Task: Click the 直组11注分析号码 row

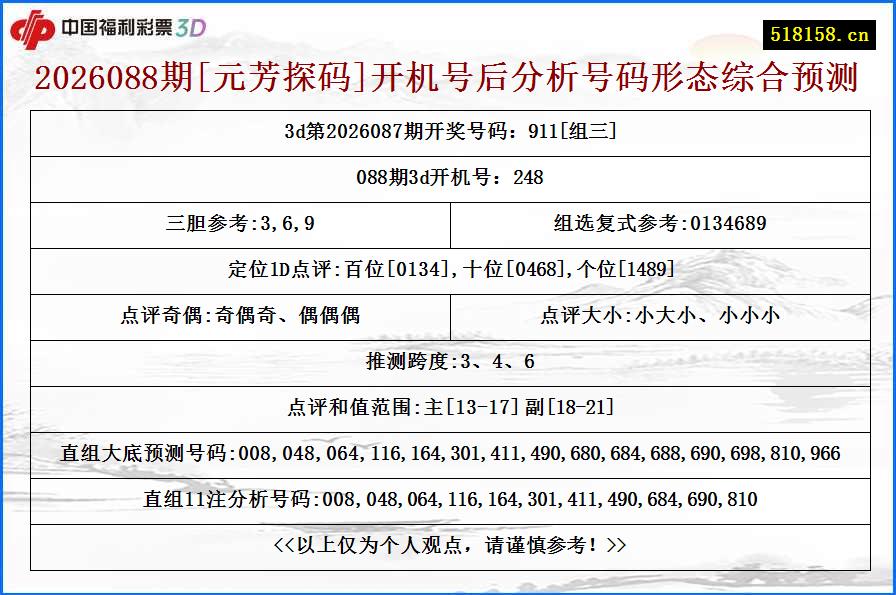Action: 450,501
